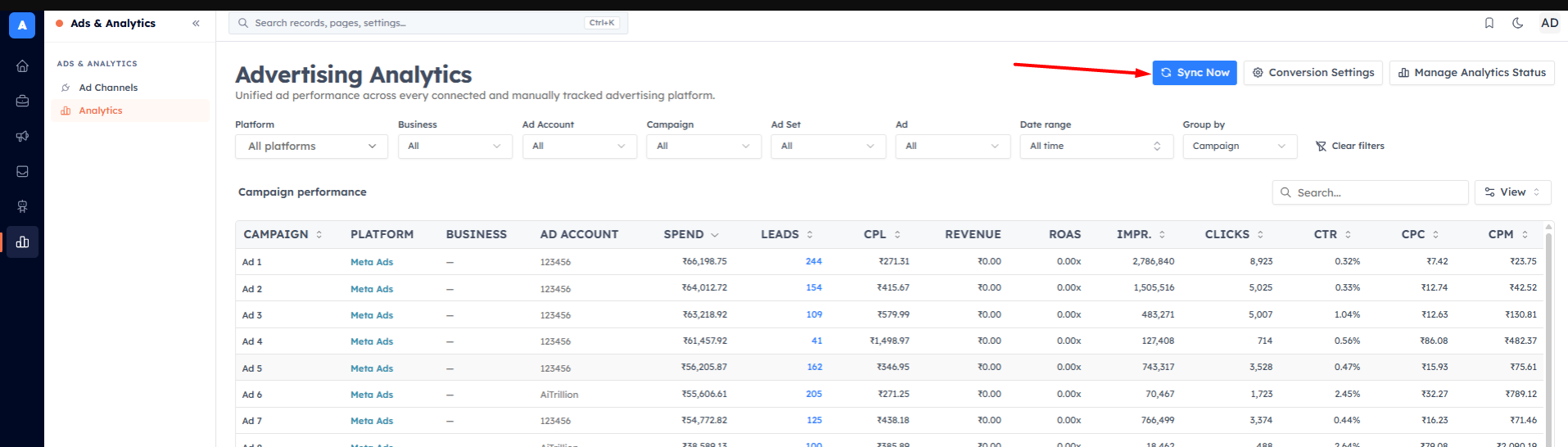Open the Group by Campaign dropdown
Viewport: 1568px width, 447px height.
[1240, 146]
